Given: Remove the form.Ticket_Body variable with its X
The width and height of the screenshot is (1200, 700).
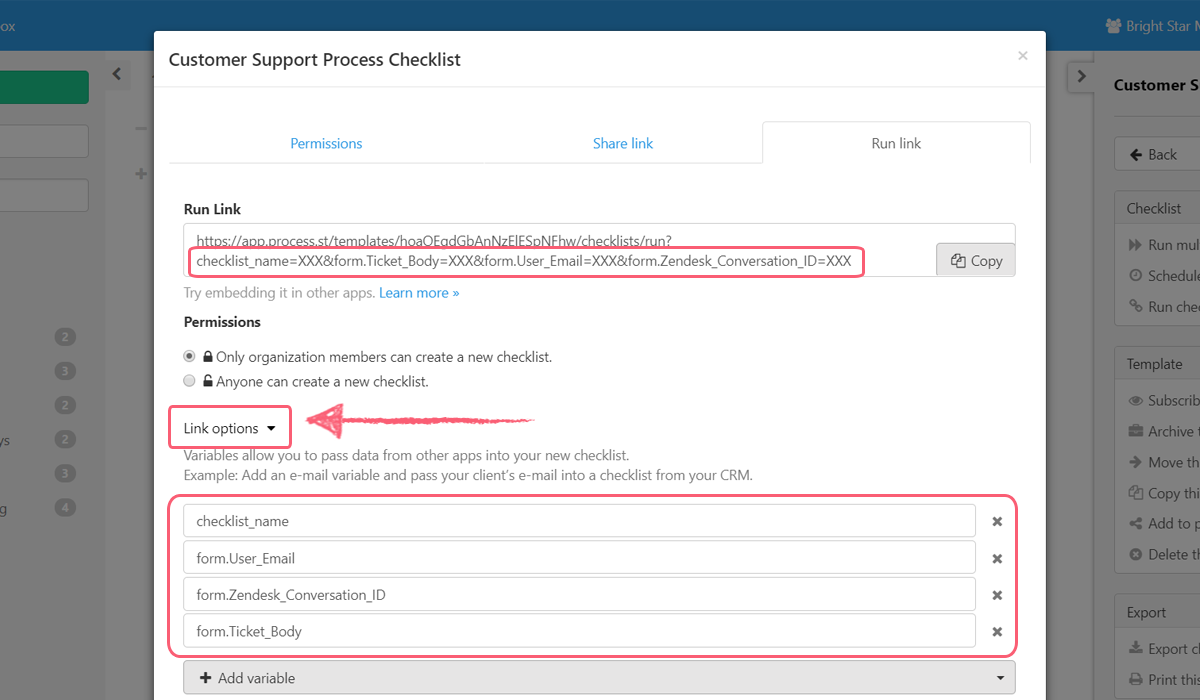Looking at the screenshot, I should pos(997,631).
